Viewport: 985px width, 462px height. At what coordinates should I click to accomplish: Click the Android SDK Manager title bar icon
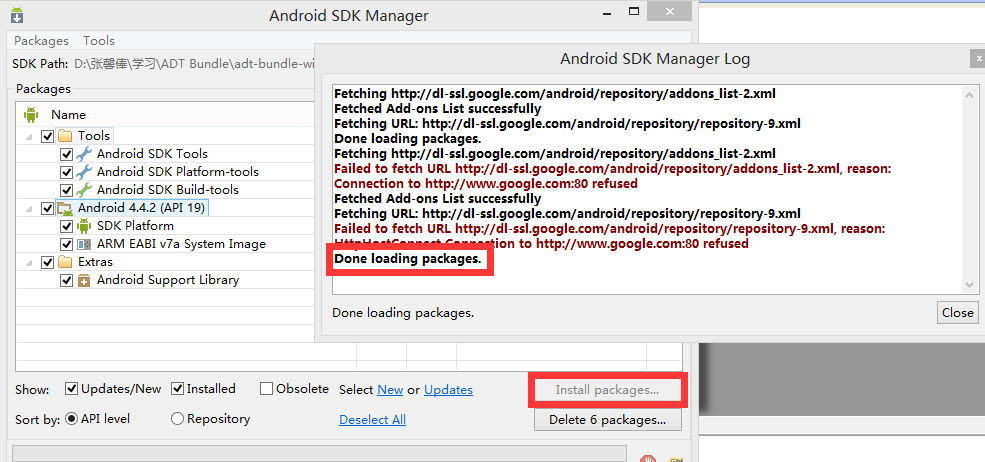coord(17,14)
